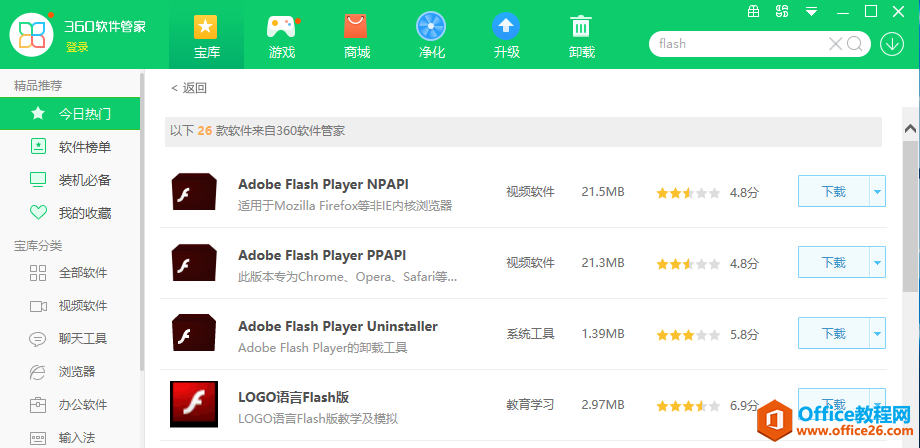Click the results list vertical scrollbar
The image size is (920, 448).
coord(911,216)
